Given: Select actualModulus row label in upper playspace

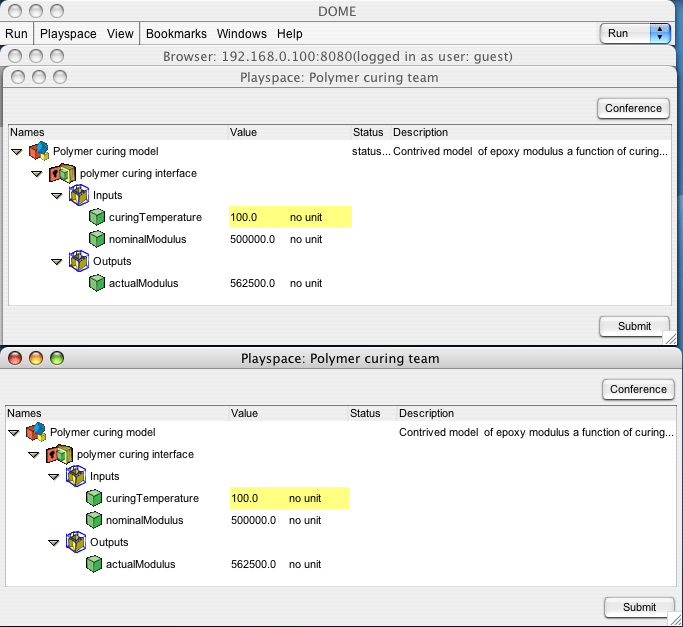Looking at the screenshot, I should coord(143,283).
